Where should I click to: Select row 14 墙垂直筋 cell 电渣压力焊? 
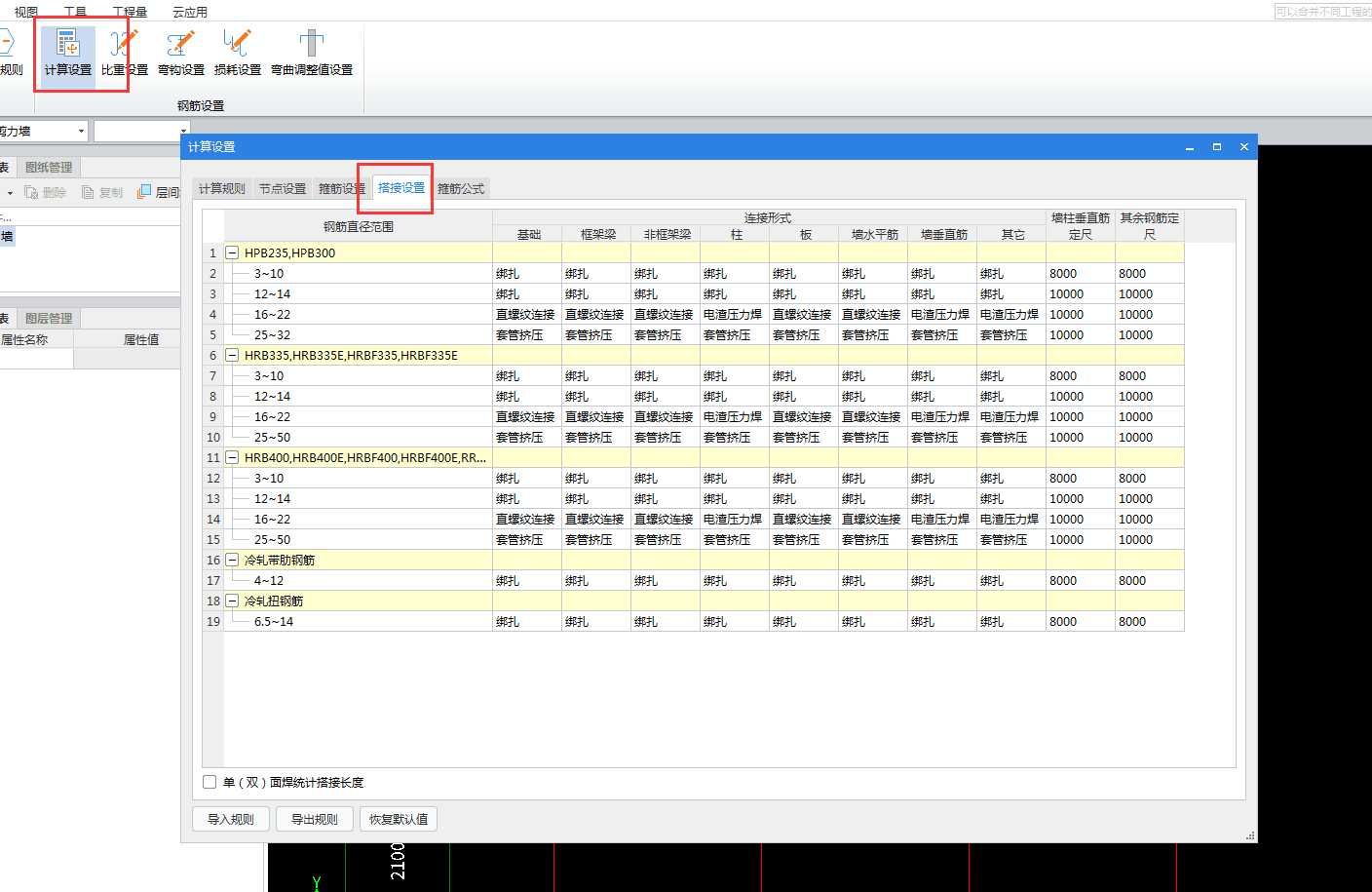(x=942, y=519)
